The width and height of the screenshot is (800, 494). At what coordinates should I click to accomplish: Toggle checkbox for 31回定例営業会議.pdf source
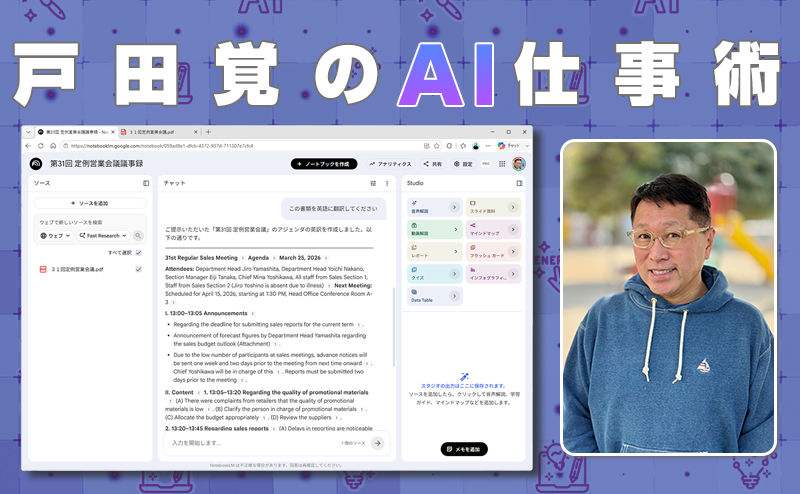coord(139,269)
